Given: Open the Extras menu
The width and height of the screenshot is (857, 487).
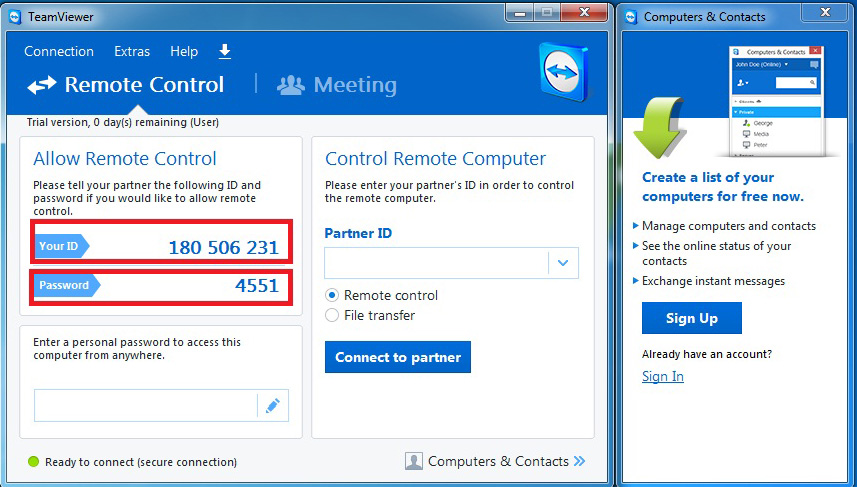Looking at the screenshot, I should pos(132,51).
